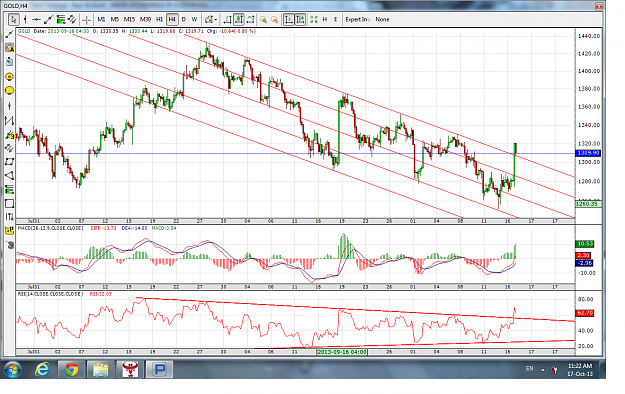Pick the vertical line drawing tool

(x=25, y=19)
